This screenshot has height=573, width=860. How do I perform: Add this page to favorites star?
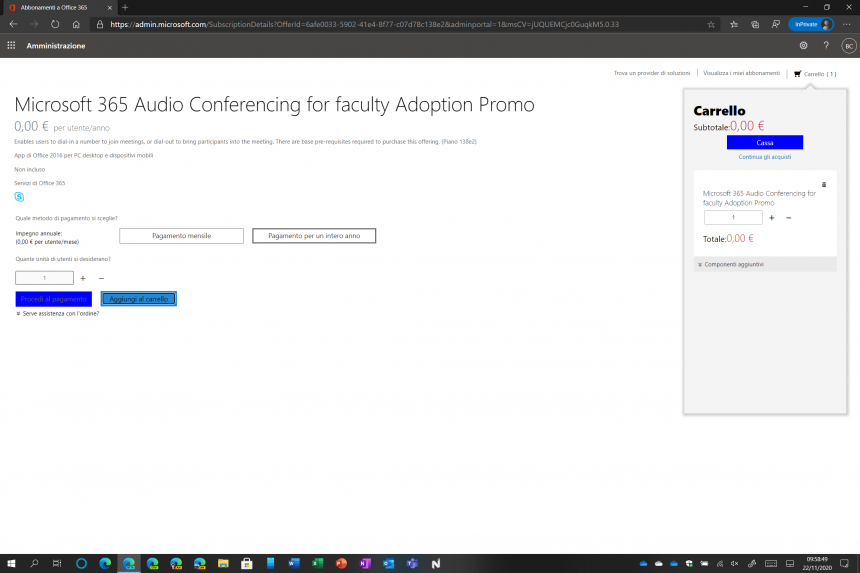[711, 24]
